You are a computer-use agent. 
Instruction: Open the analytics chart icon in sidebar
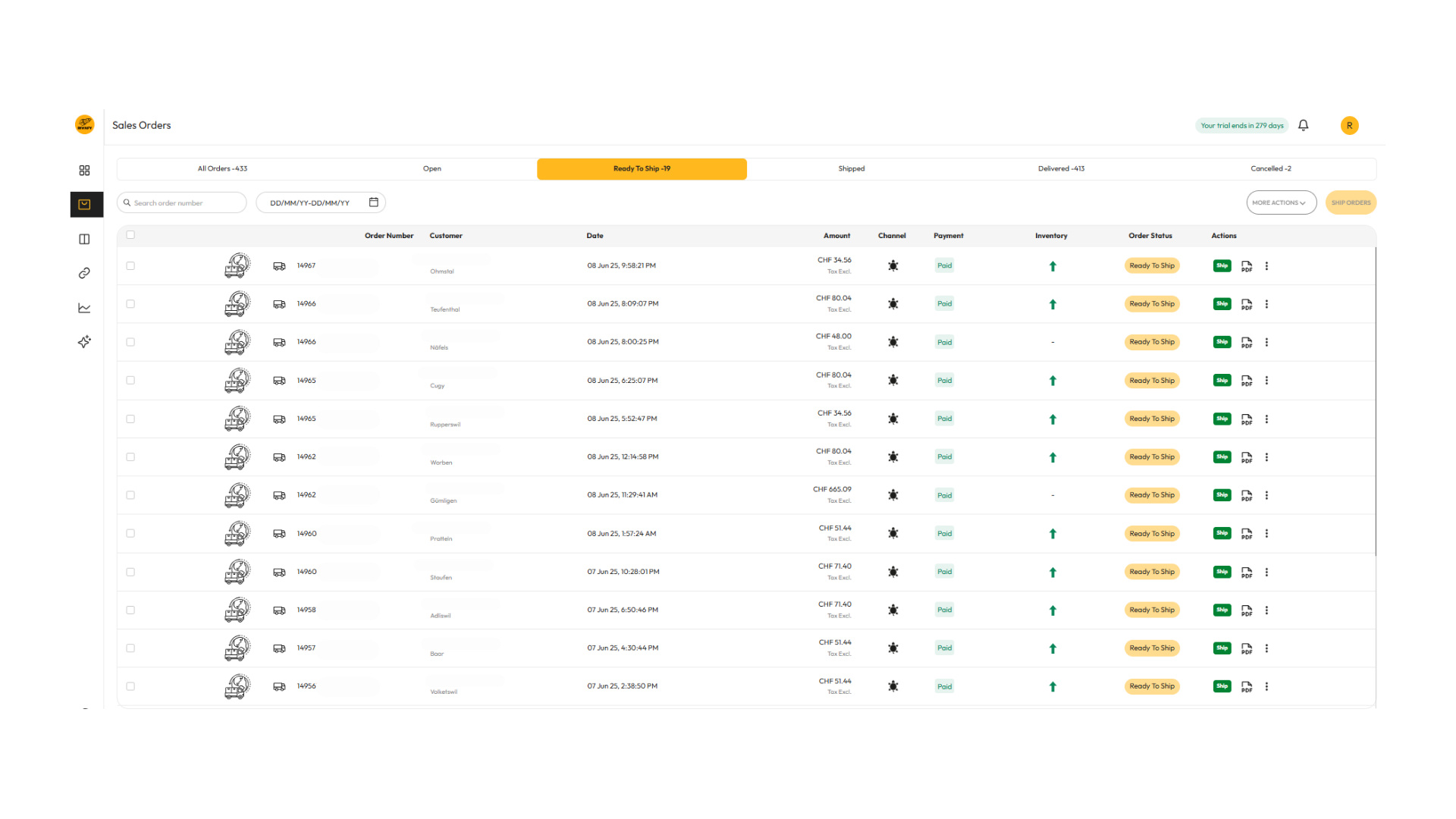click(84, 308)
